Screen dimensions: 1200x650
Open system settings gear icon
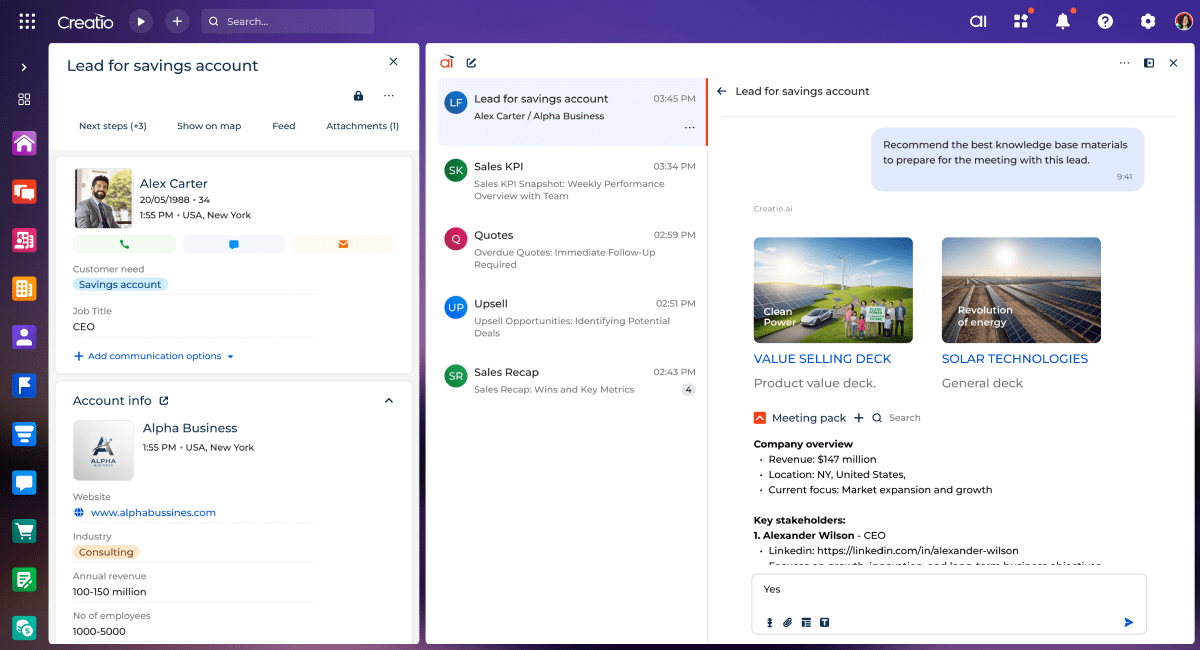click(1148, 21)
